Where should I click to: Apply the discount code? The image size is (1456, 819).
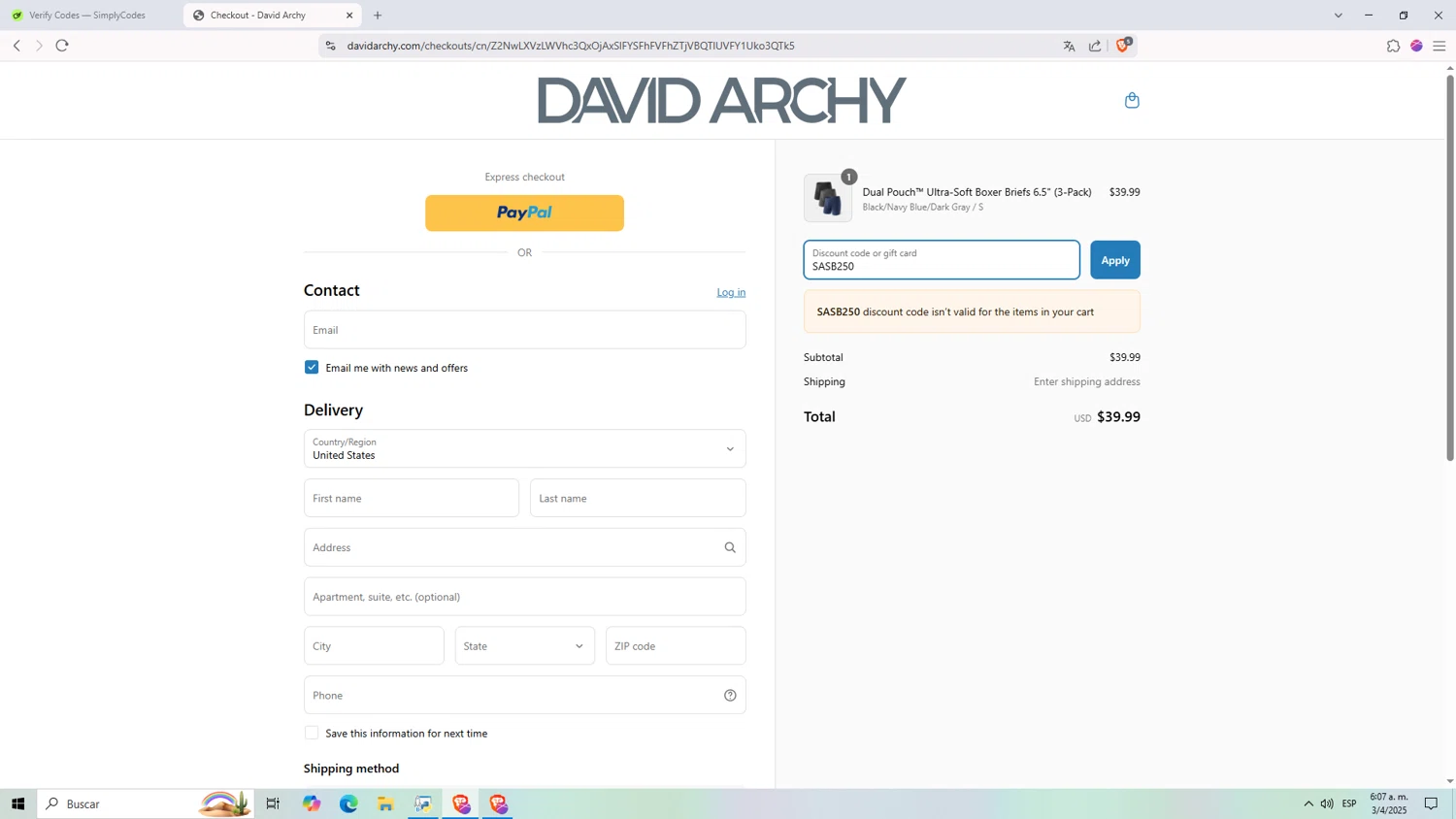(1114, 260)
